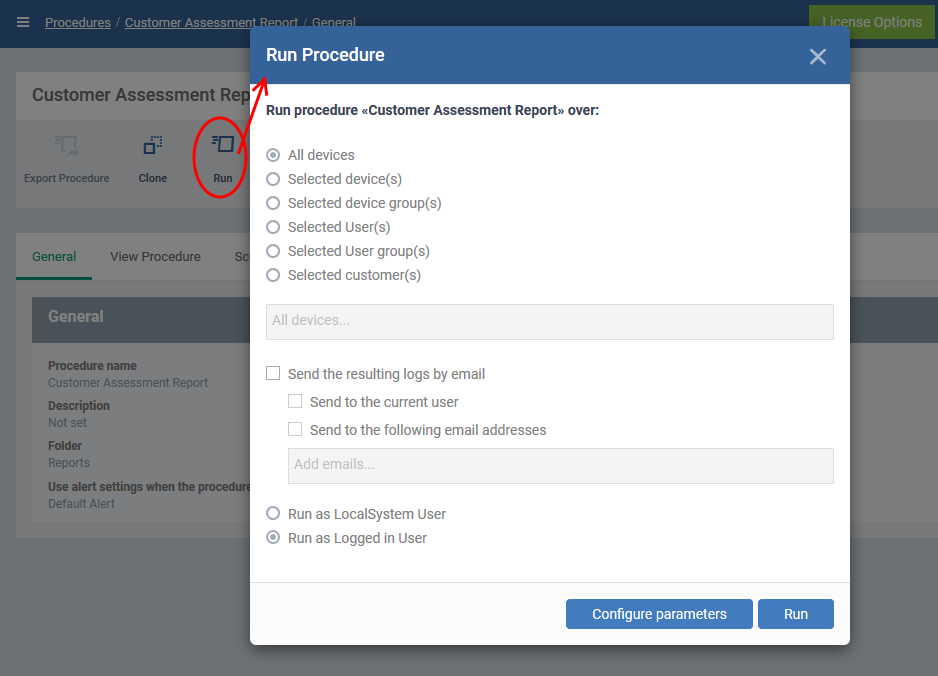Open the Customer Assessment Report breadcrumb link
938x676 pixels.
pyautogui.click(x=211, y=22)
